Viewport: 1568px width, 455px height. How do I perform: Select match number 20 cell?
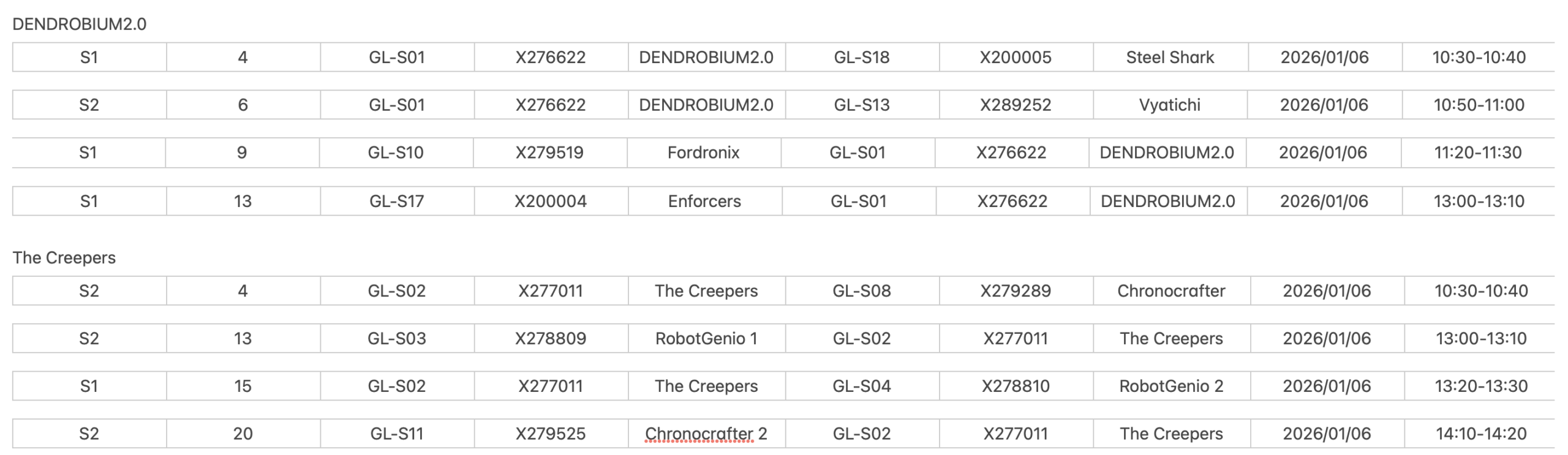(x=243, y=434)
